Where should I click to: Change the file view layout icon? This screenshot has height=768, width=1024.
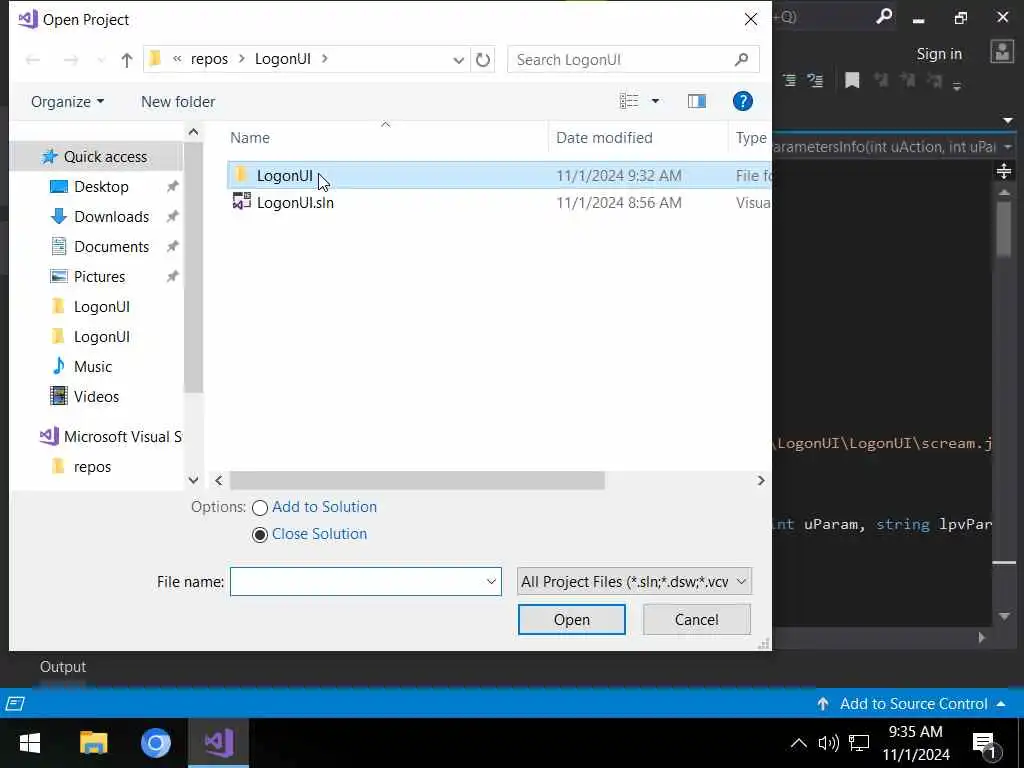coord(629,101)
